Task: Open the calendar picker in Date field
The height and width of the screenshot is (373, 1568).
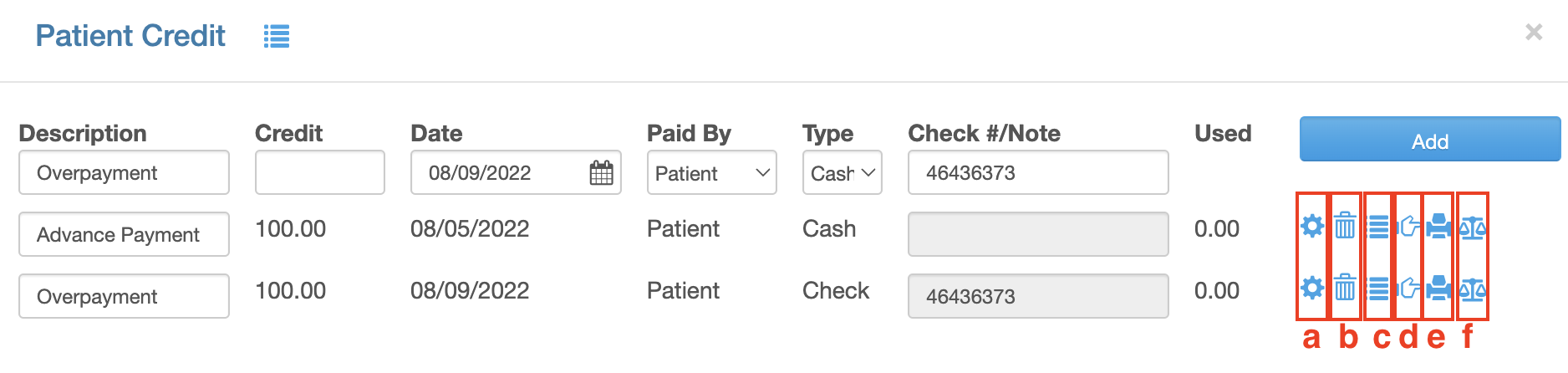Action: 601,173
